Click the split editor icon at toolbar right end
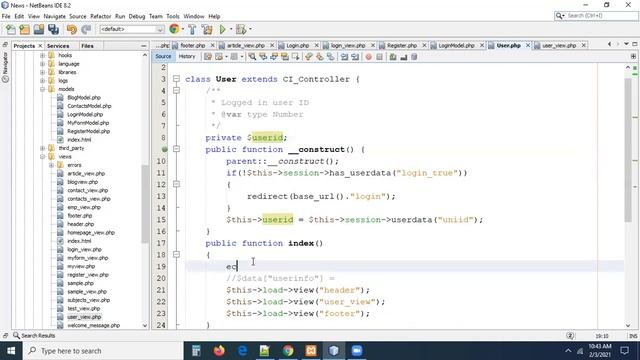The height and width of the screenshot is (360, 640). click(633, 56)
